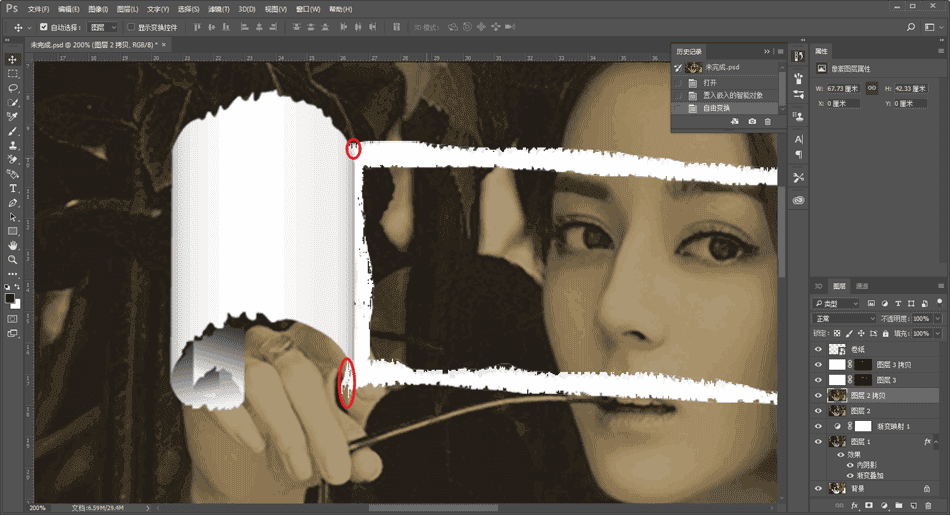The image size is (950, 515).
Task: Open the opacity 不透明度 dropdown arrow
Action: [938, 319]
